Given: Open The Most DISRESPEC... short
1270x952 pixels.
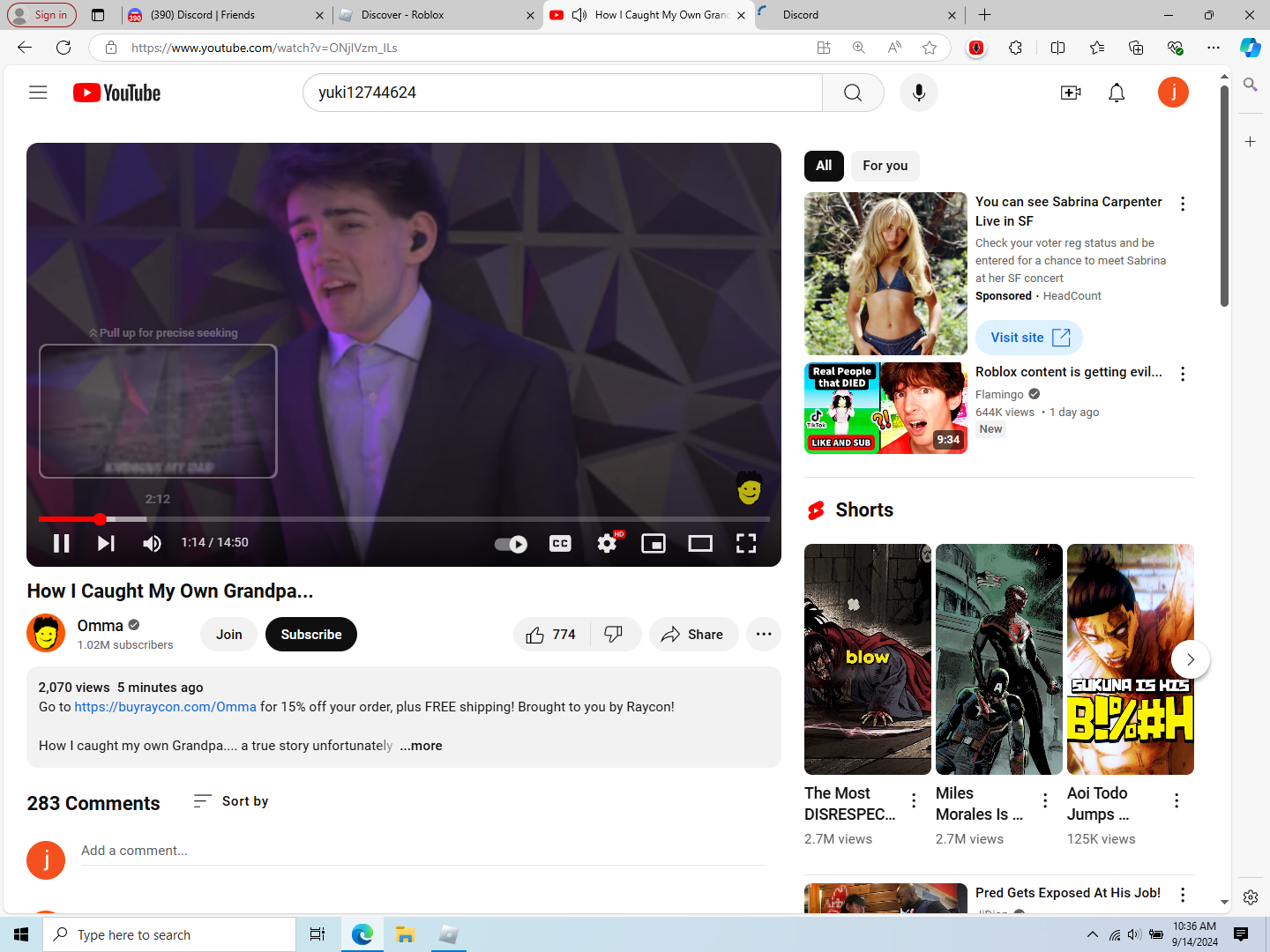Looking at the screenshot, I should point(868,659).
